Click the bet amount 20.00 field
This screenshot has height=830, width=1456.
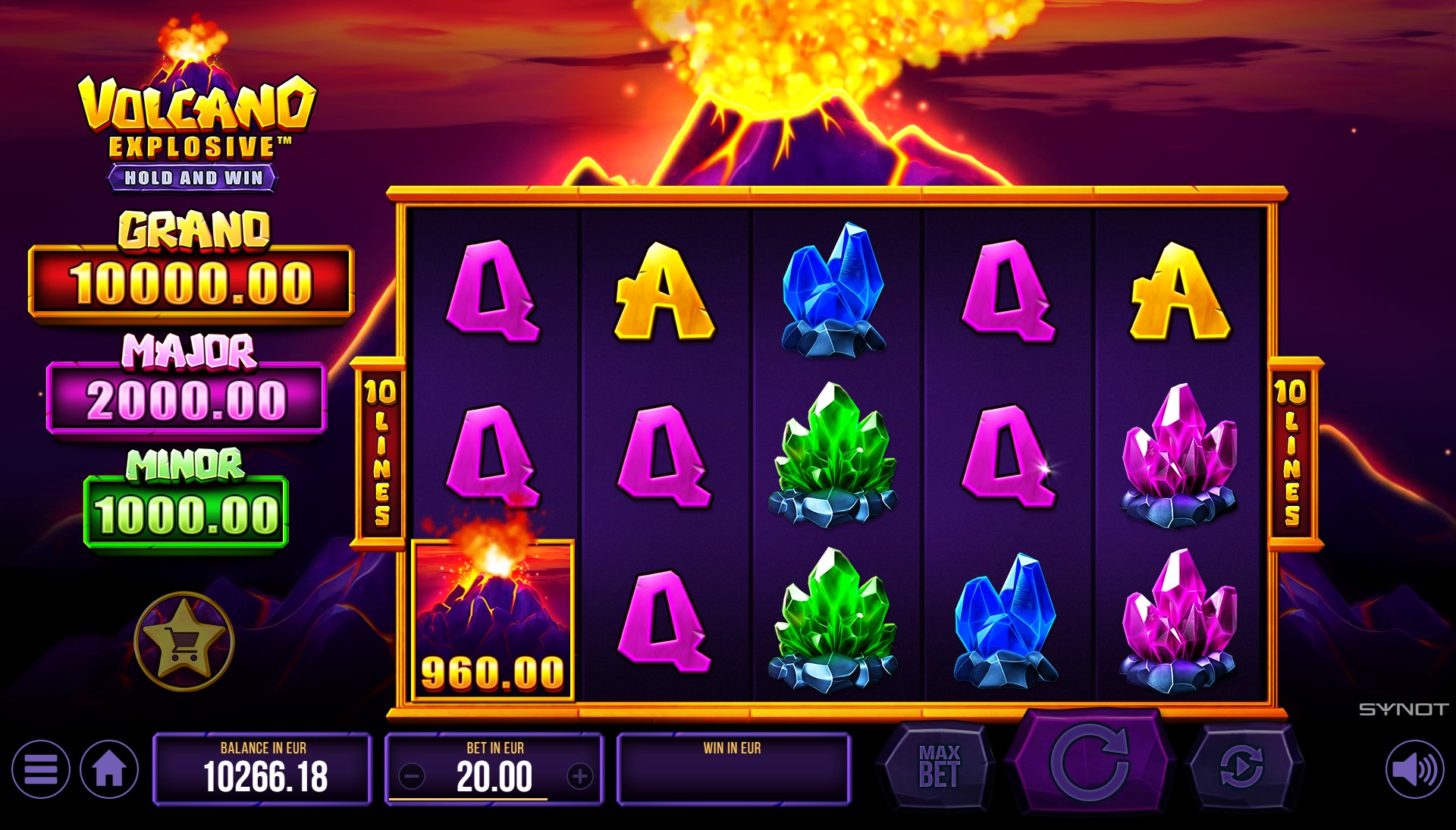[x=494, y=777]
